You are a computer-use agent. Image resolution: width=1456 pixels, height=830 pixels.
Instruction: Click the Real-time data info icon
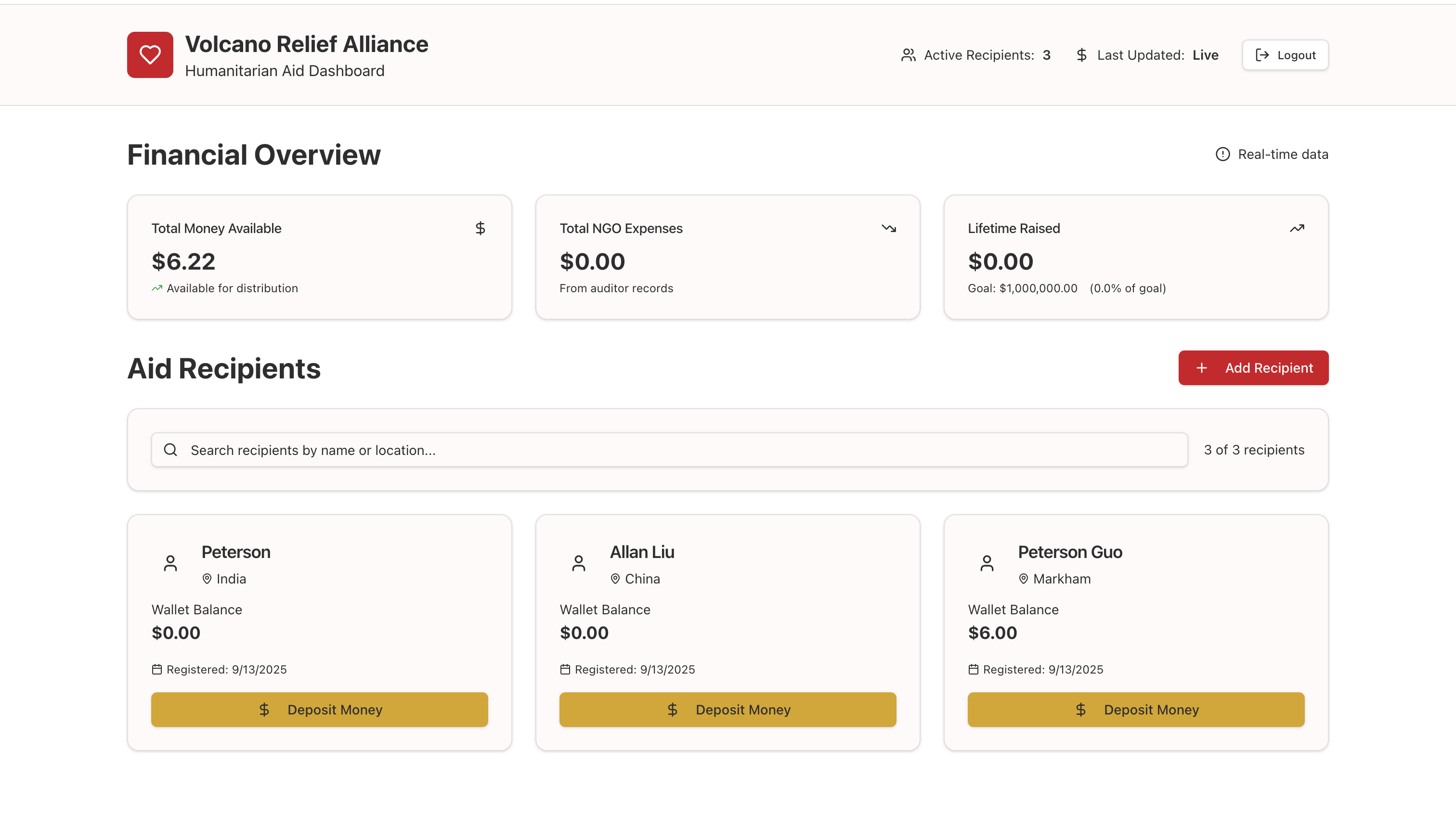click(x=1222, y=155)
